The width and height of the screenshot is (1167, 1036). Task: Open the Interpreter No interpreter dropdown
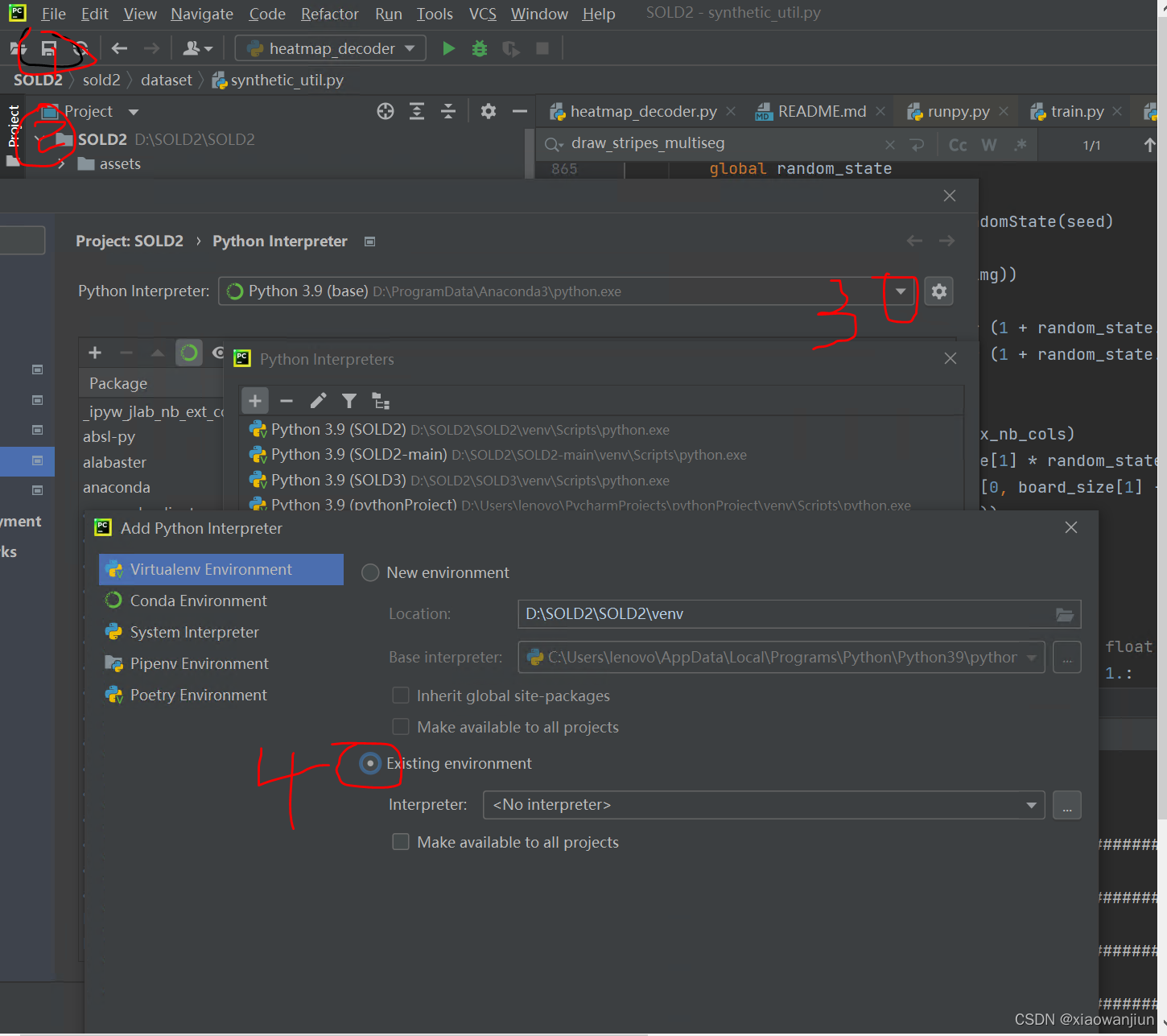(1031, 805)
